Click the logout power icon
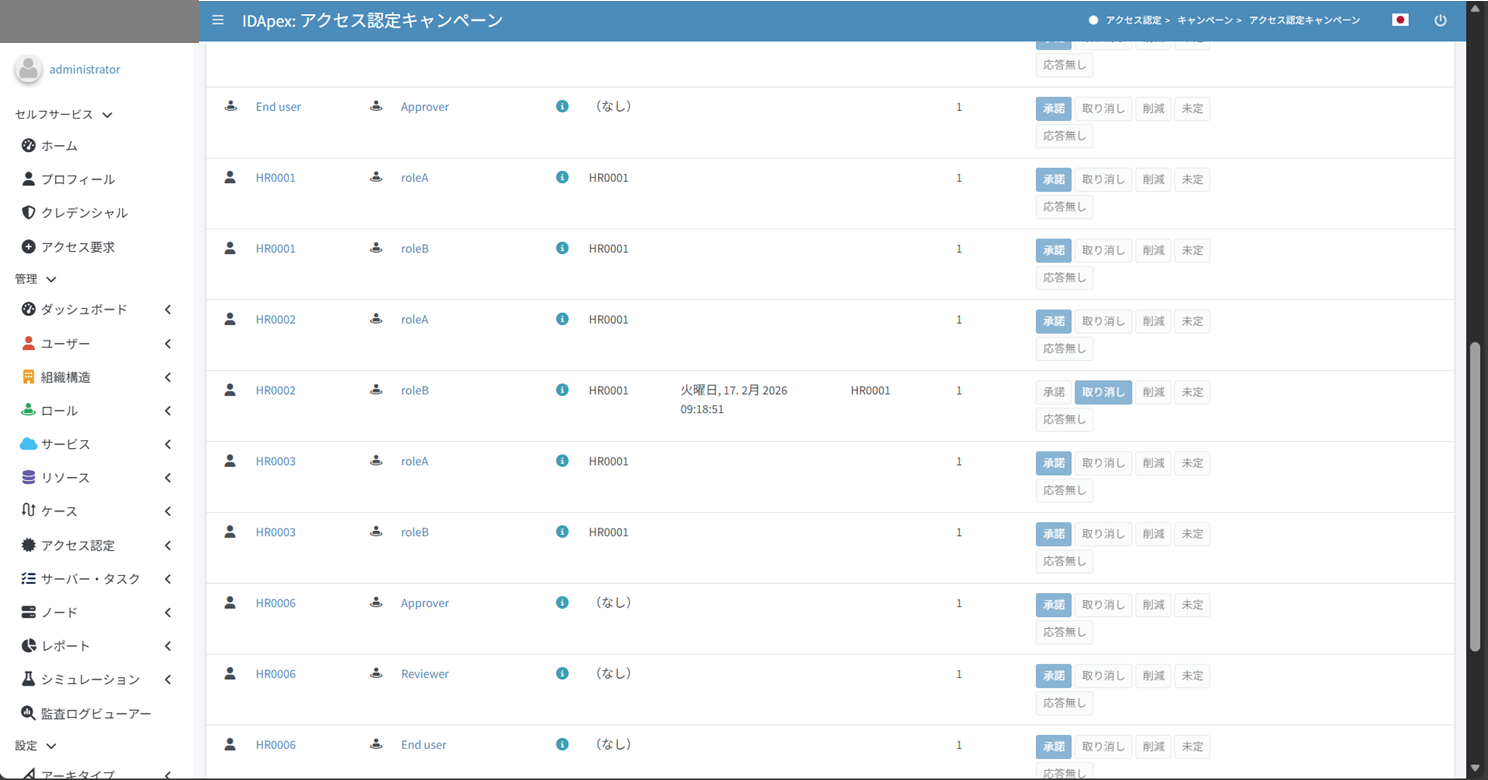The height and width of the screenshot is (780, 1488). pos(1440,20)
